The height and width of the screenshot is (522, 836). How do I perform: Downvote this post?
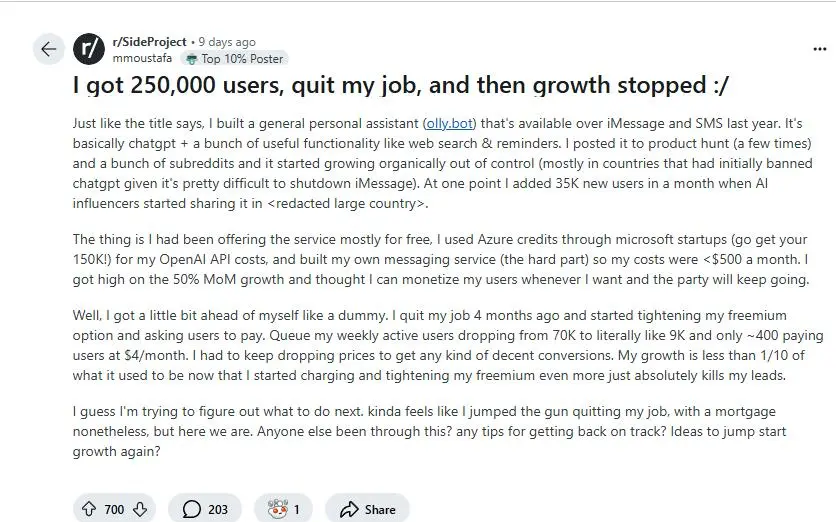tap(140, 509)
